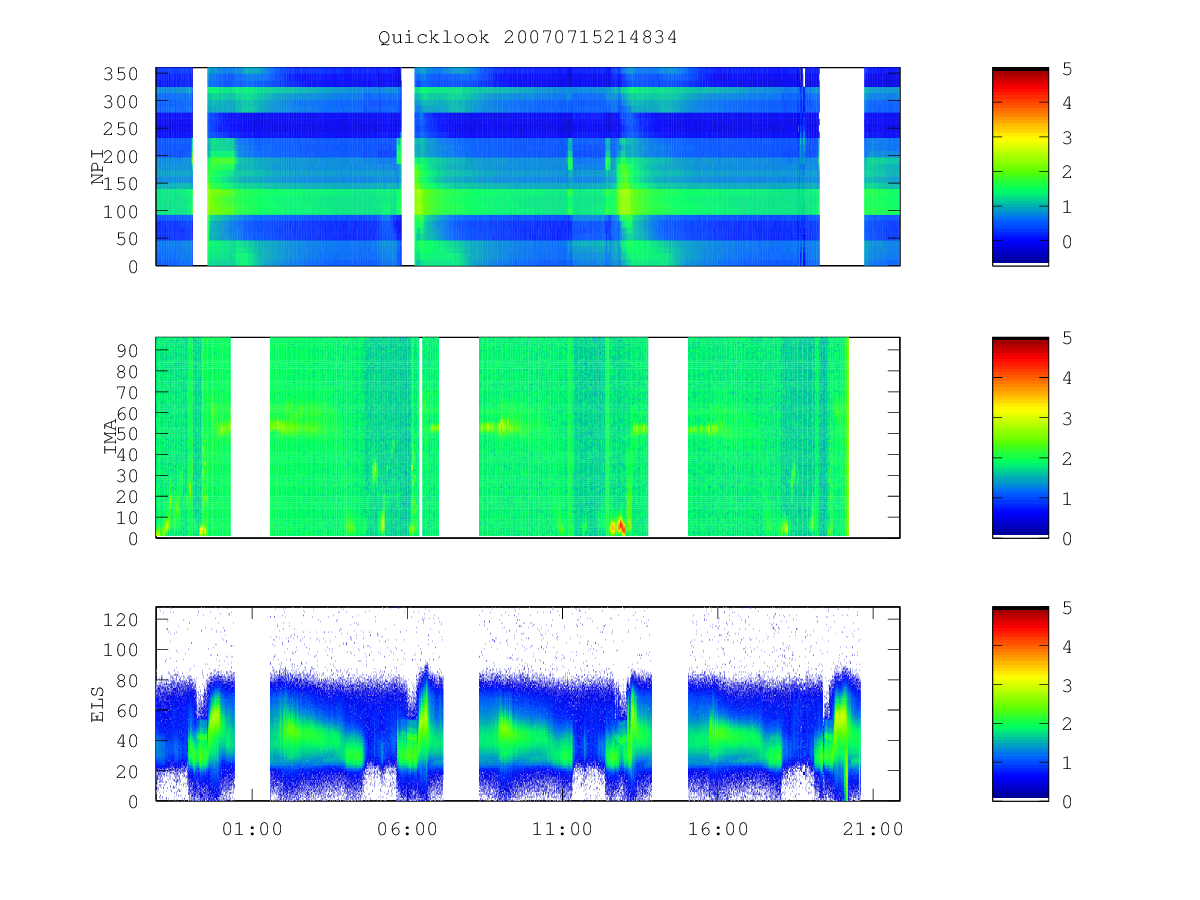Select the IMA axis label
Image resolution: width=1200 pixels, height=900 pixels.
pyautogui.click(x=111, y=437)
